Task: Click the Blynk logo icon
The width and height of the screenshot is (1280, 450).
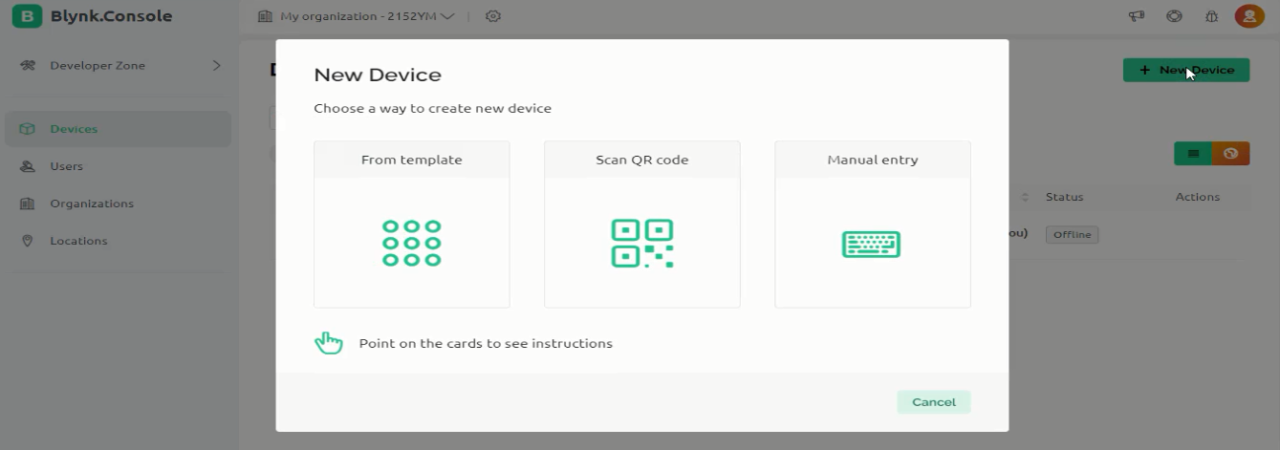Action: point(27,16)
